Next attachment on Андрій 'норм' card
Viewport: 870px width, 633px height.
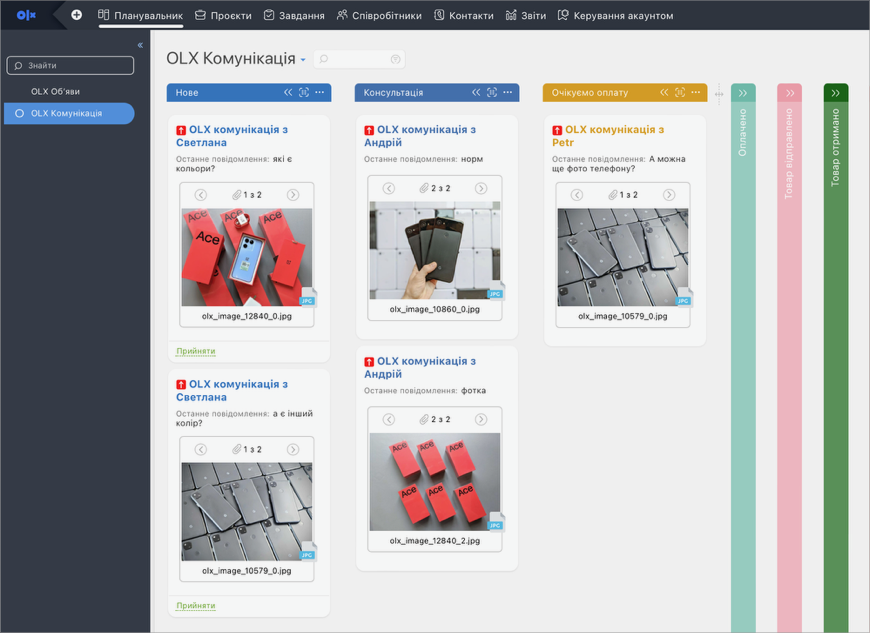(481, 188)
